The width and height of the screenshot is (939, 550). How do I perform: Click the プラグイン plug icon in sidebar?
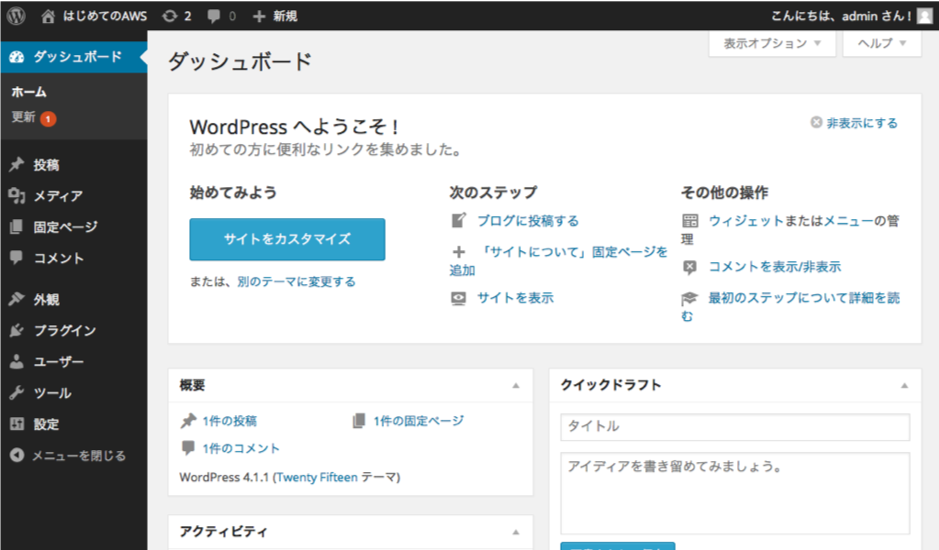click(x=17, y=330)
